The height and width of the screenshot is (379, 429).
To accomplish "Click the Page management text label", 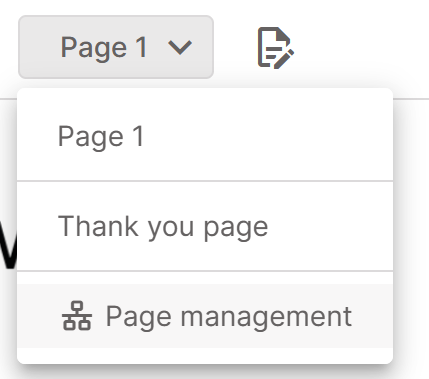I will (x=229, y=317).
